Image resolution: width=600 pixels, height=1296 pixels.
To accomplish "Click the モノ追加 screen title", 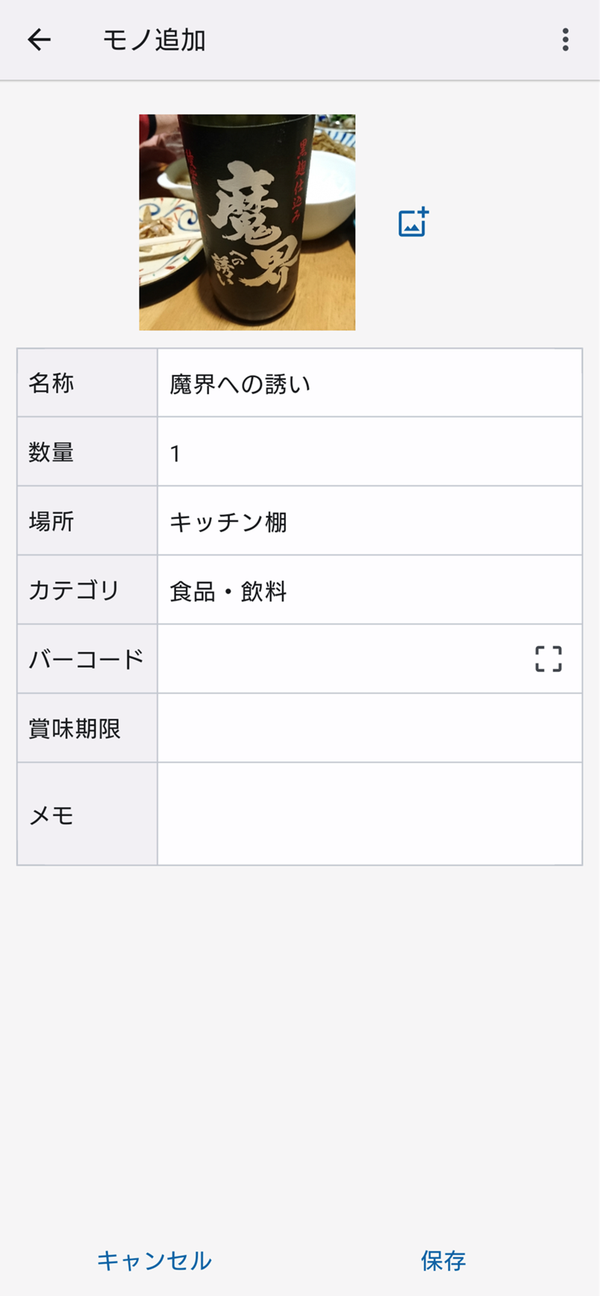I will [x=154, y=40].
